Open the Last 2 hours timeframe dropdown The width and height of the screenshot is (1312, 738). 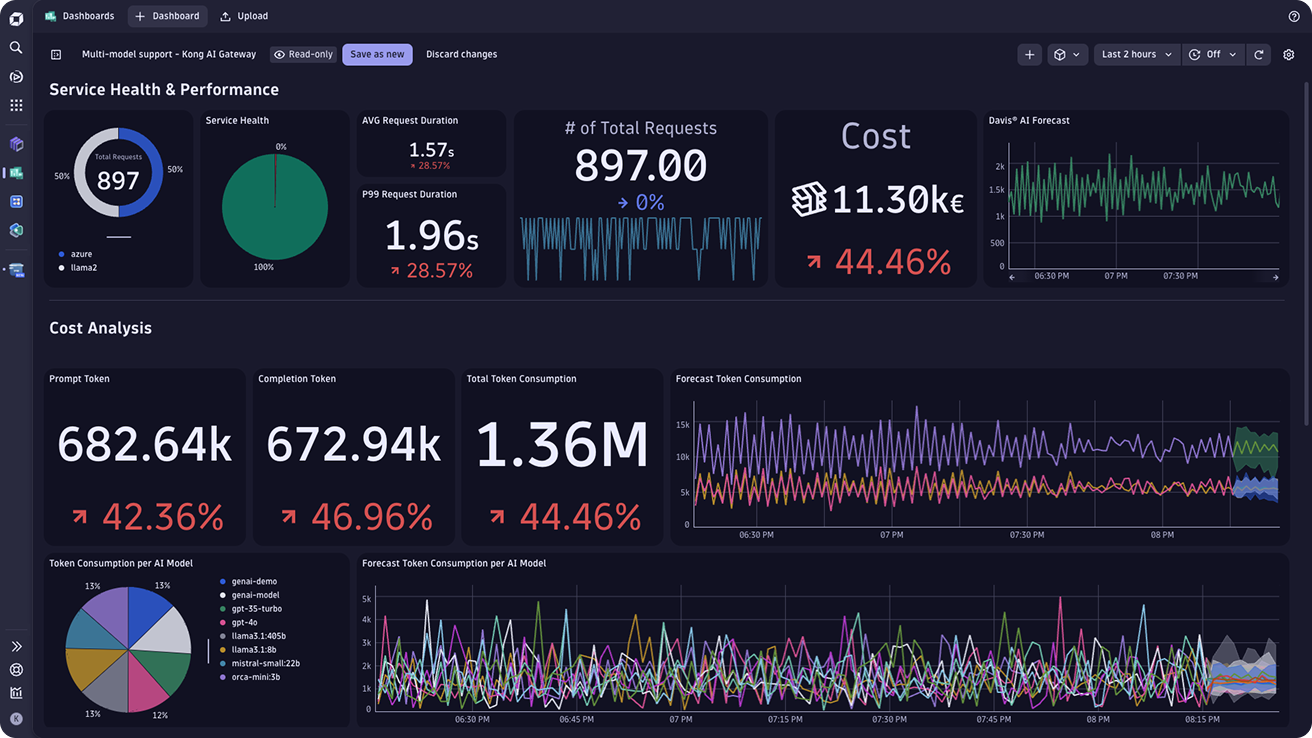coord(1136,55)
